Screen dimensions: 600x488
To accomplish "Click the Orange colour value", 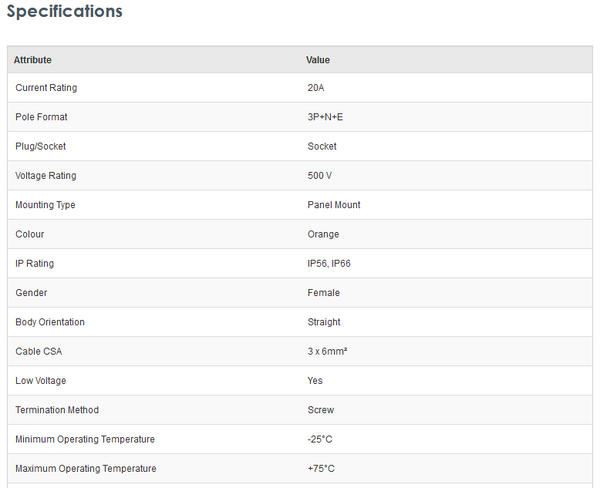I will (323, 234).
